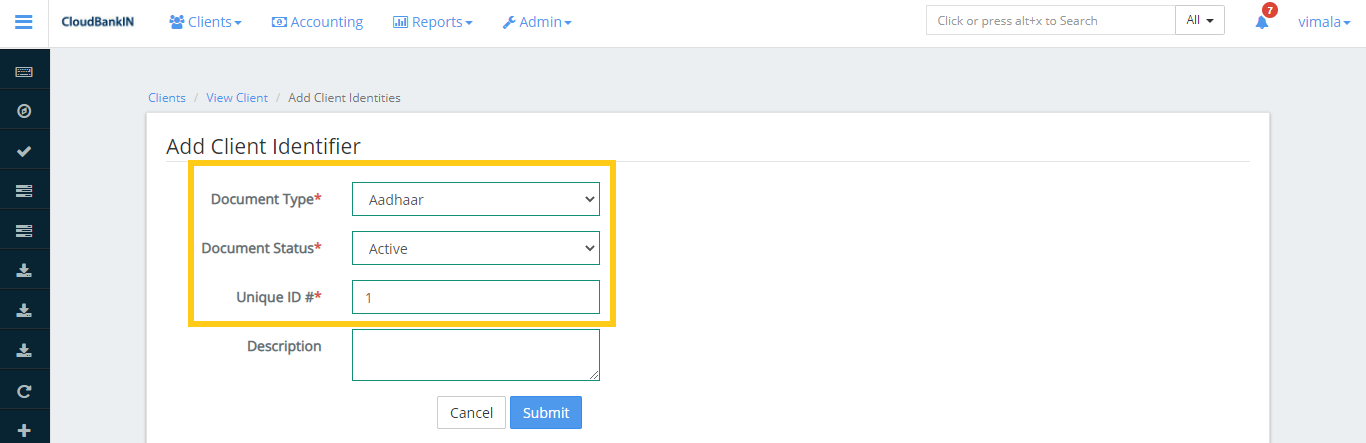
Task: Open the compass navigation icon
Action: [24, 111]
